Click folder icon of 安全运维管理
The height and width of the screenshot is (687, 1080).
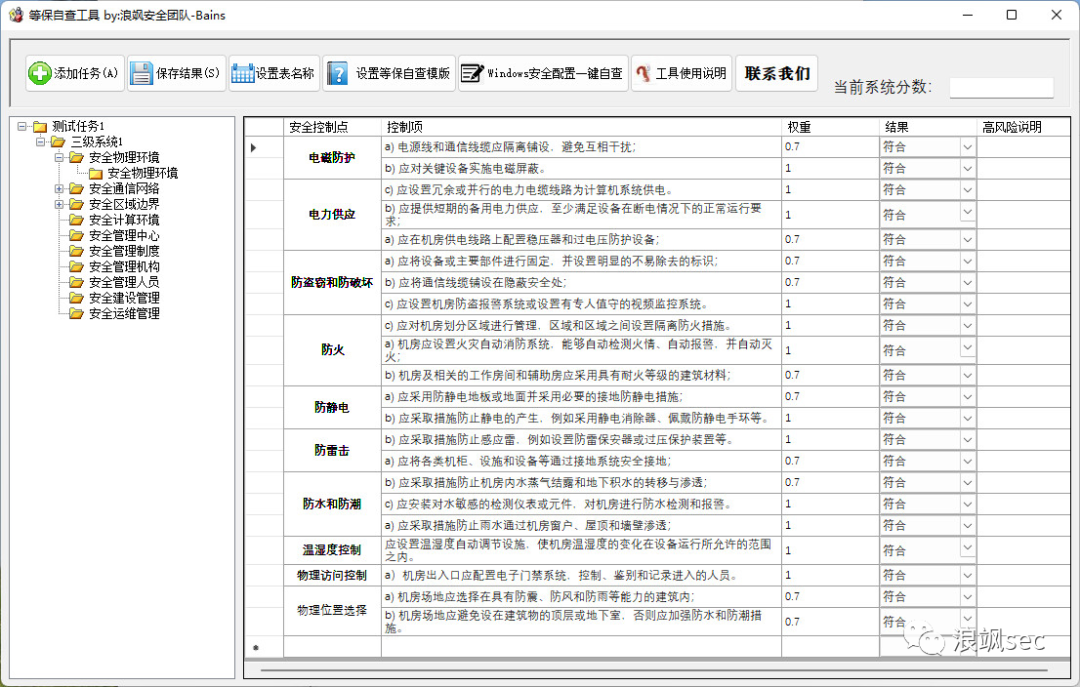point(76,314)
